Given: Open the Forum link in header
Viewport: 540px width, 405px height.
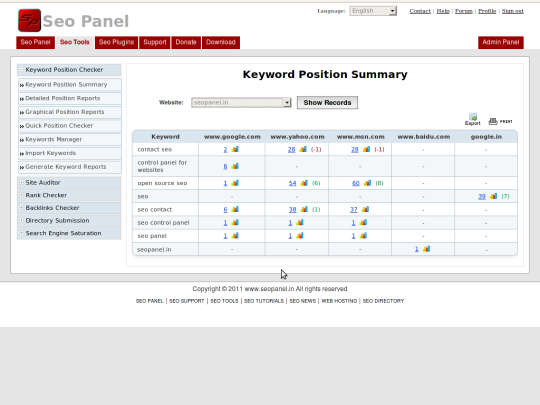Looking at the screenshot, I should point(464,11).
